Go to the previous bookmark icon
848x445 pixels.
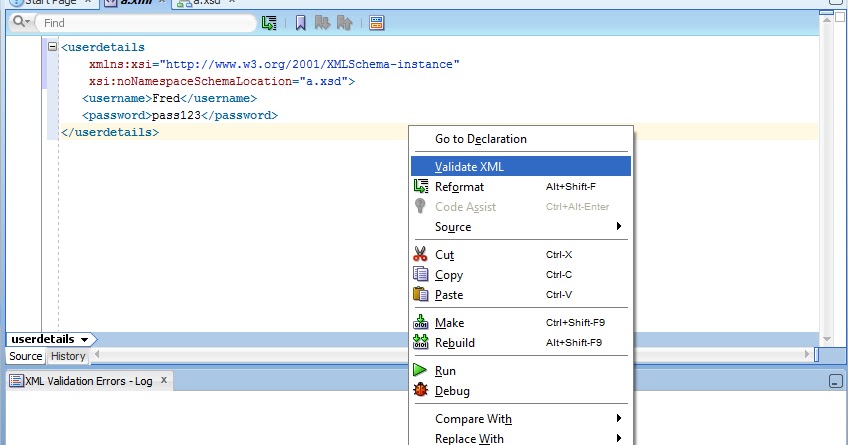(x=344, y=23)
